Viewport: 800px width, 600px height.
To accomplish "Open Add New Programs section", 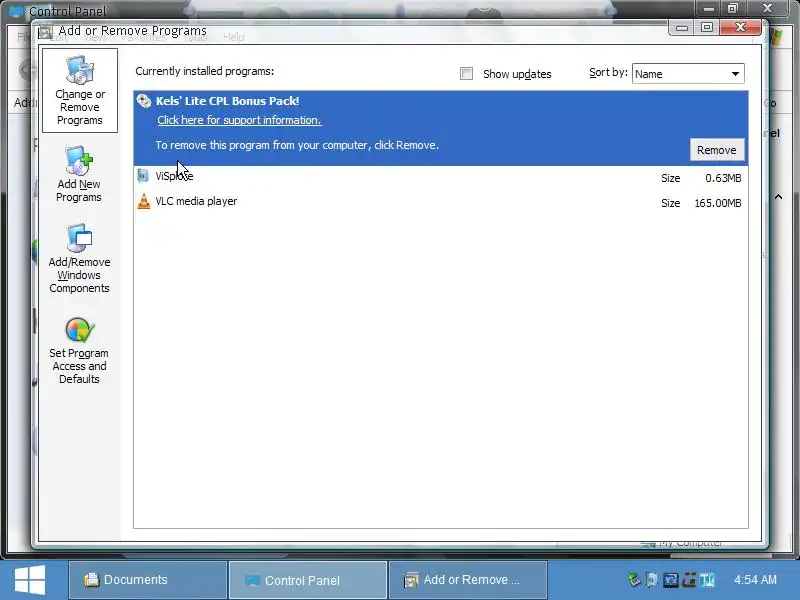I will tap(79, 174).
